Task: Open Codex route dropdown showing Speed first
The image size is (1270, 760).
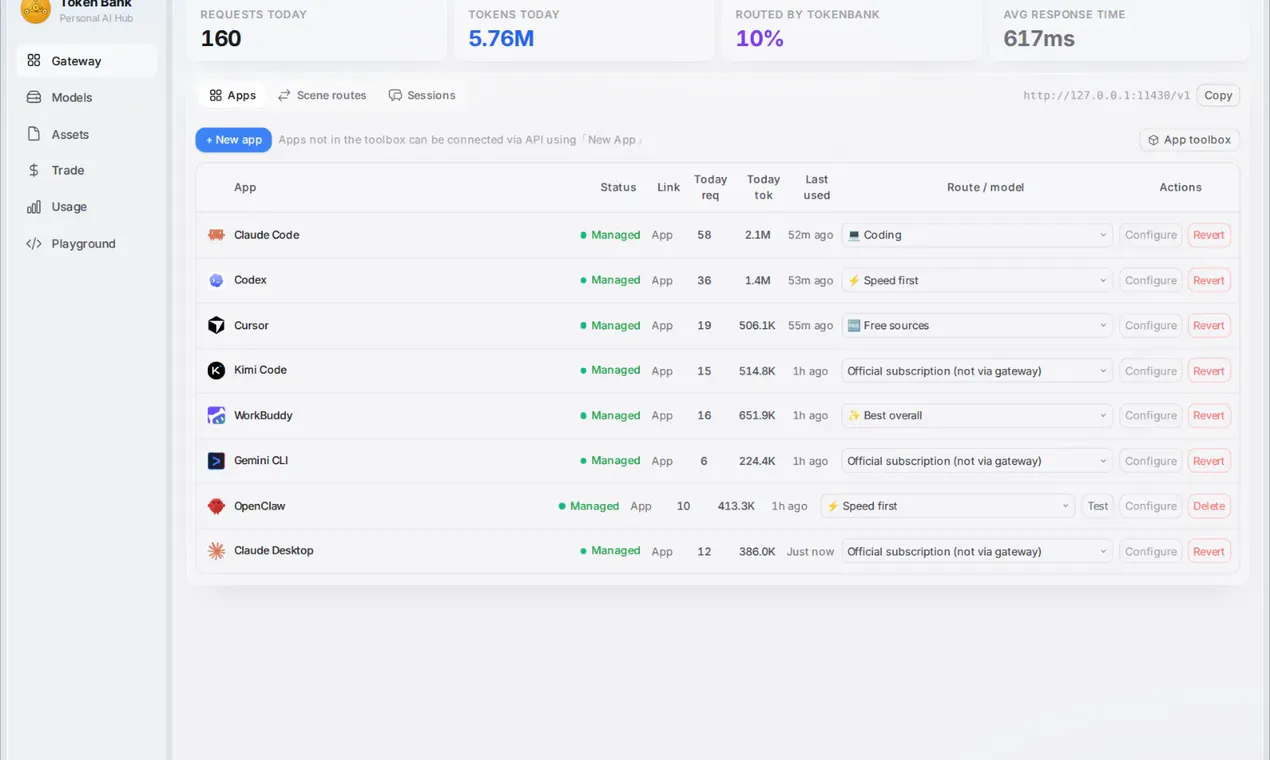Action: pos(977,280)
